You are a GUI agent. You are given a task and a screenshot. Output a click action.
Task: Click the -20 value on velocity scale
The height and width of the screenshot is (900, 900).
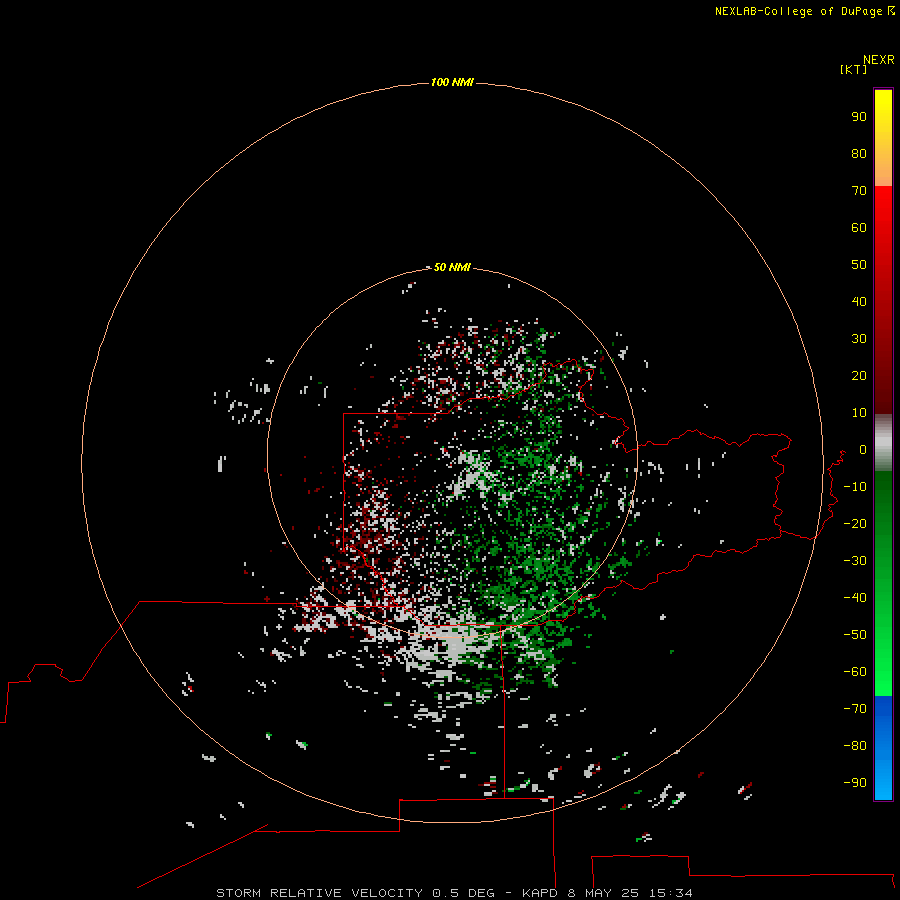[855, 524]
